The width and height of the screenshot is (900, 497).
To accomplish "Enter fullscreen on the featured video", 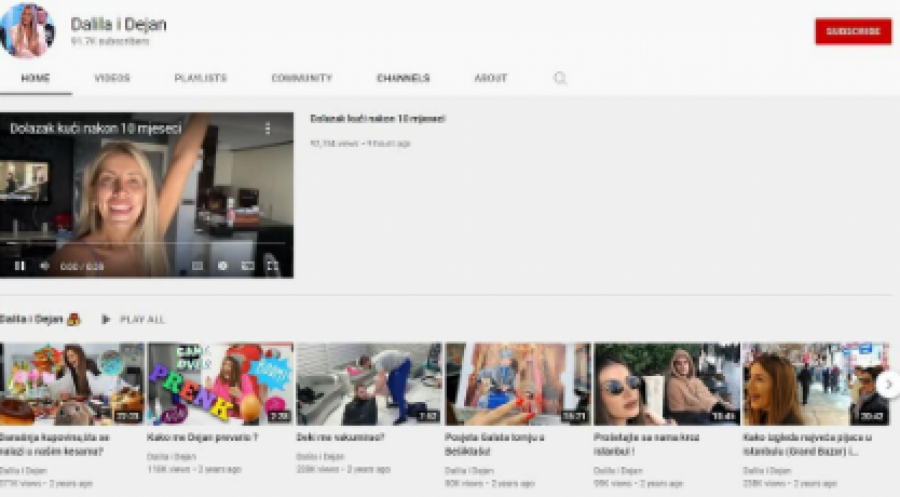I will [272, 266].
